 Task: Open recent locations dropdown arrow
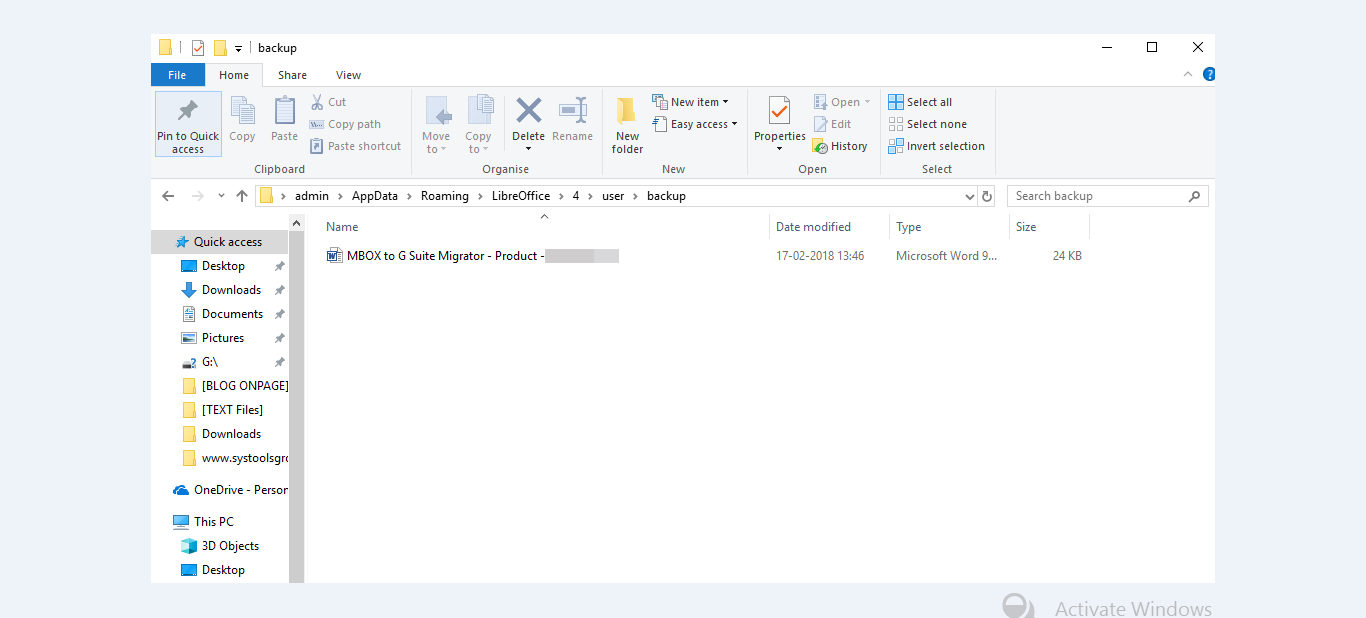click(221, 196)
